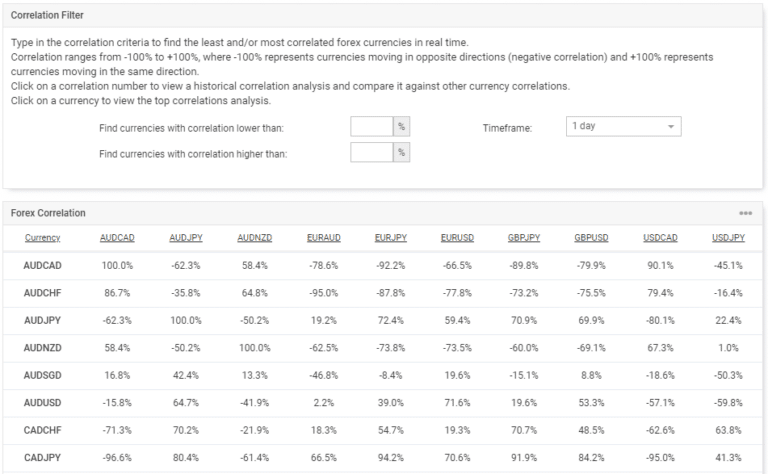The width and height of the screenshot is (768, 474).
Task: Click the EURJPY column header link
Action: (x=390, y=238)
